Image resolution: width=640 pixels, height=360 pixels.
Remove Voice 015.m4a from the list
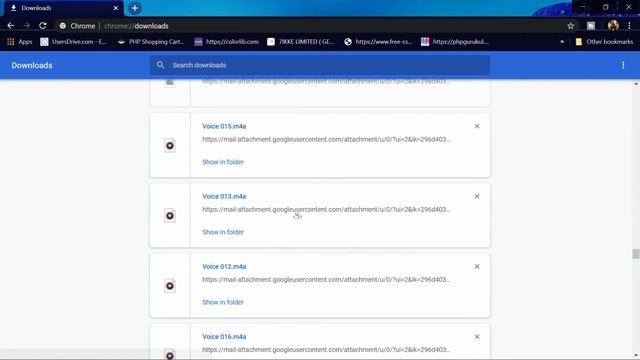477,126
